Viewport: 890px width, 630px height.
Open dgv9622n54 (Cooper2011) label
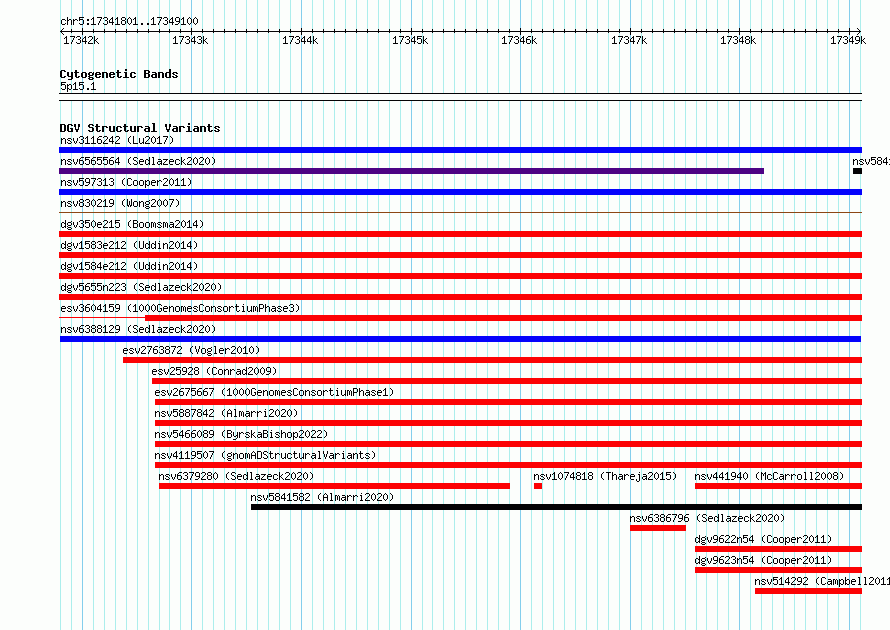click(763, 539)
